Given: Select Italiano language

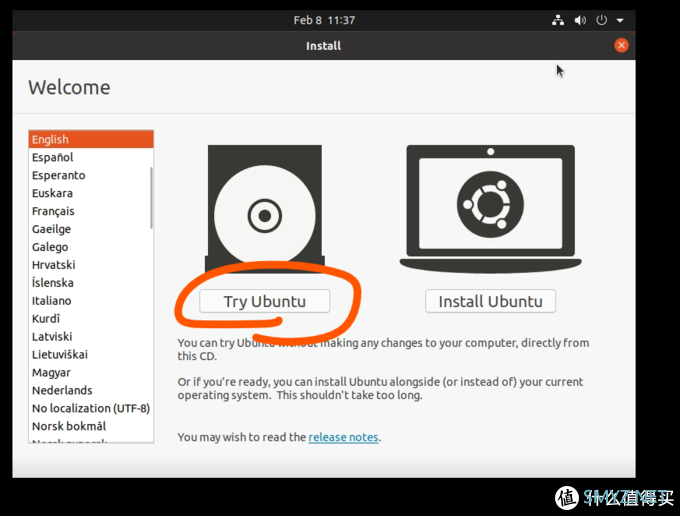Looking at the screenshot, I should (x=91, y=300).
